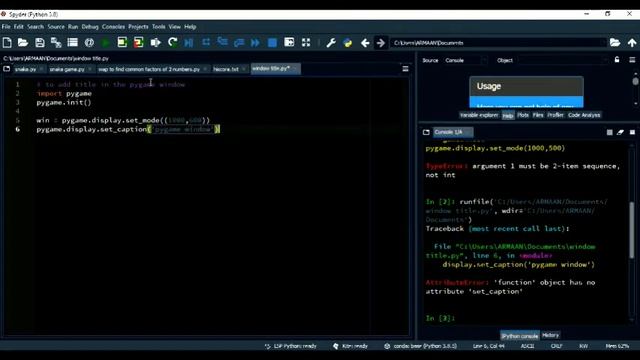Open the Tools menu
Image resolution: width=640 pixels, height=360 pixels.
(159, 27)
